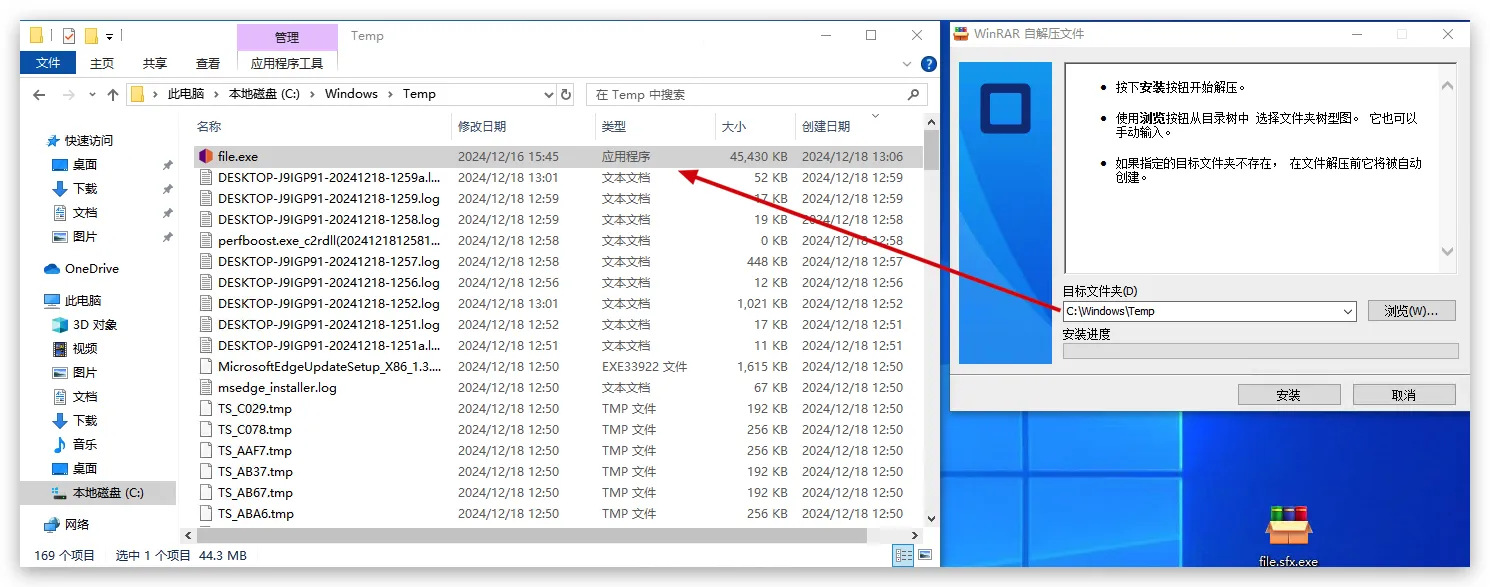
Task: Open the 查看 ribbon tab
Action: 207,63
